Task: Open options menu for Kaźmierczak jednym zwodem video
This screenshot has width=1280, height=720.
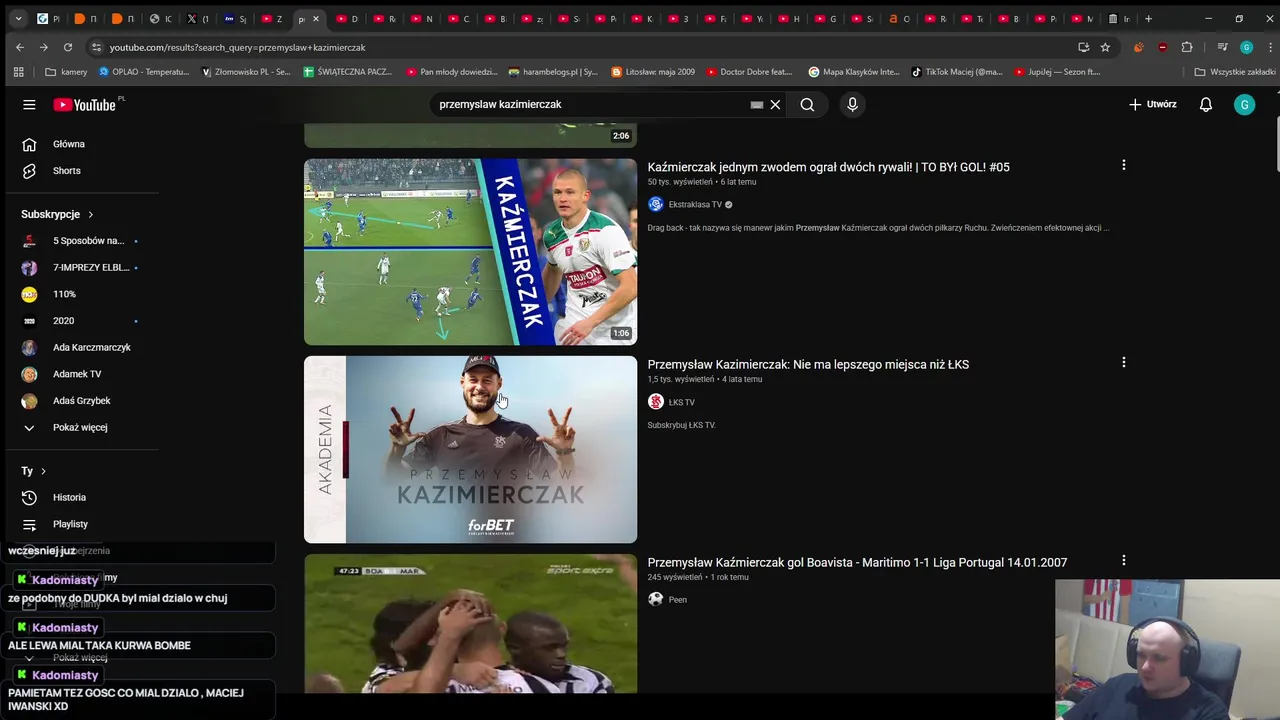Action: [1123, 165]
